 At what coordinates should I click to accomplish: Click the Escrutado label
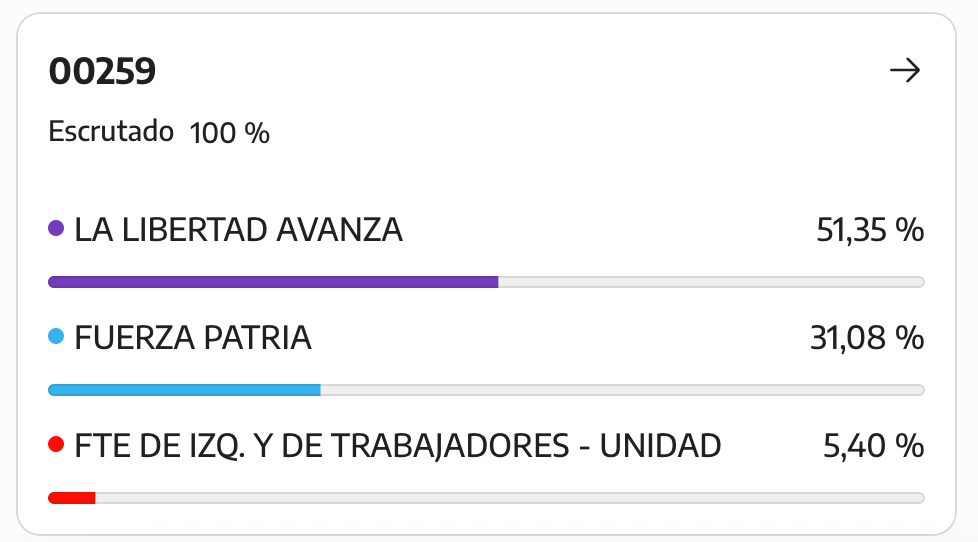click(x=111, y=132)
